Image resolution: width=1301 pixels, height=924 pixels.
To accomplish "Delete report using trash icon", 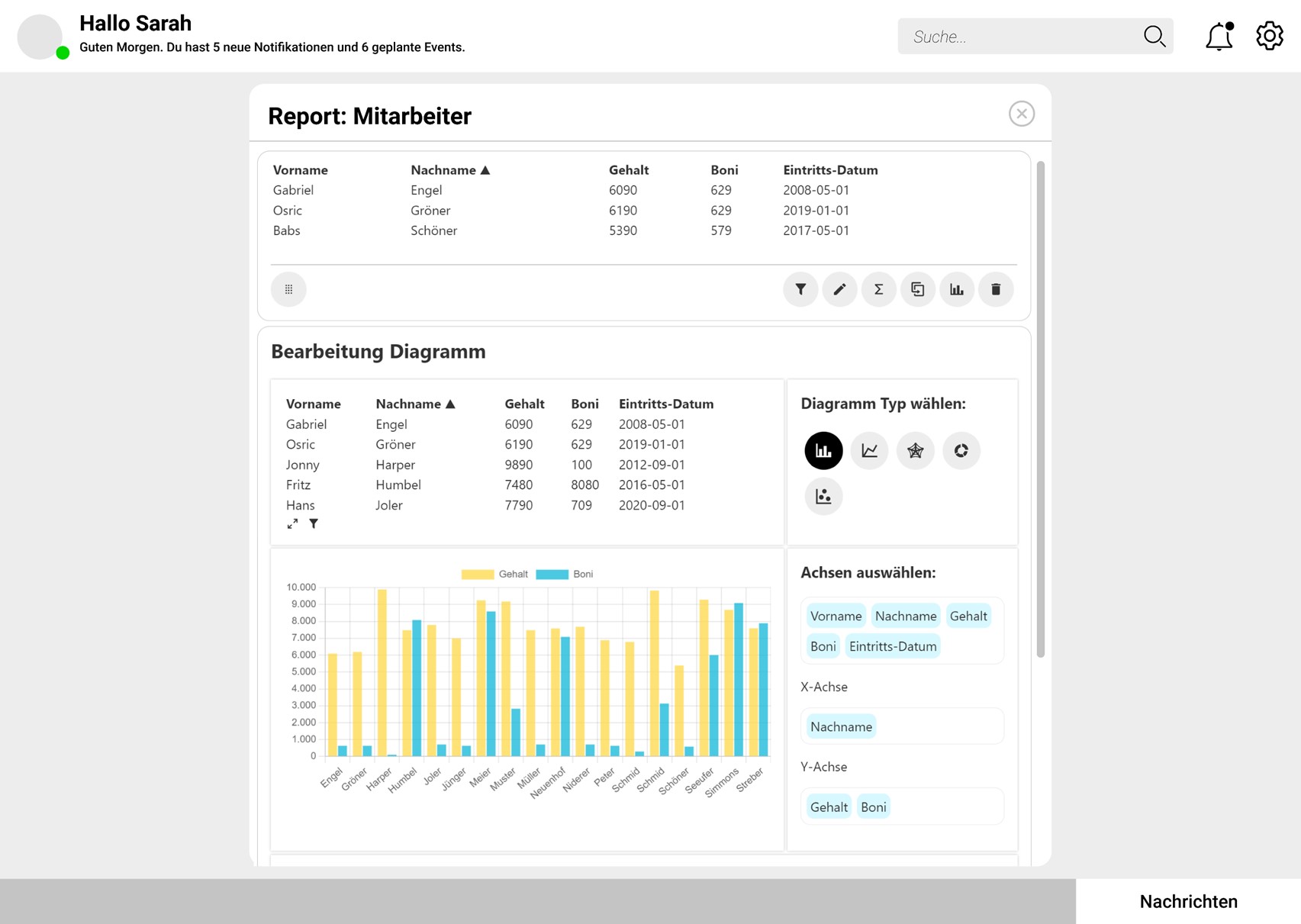I will pyautogui.click(x=996, y=289).
